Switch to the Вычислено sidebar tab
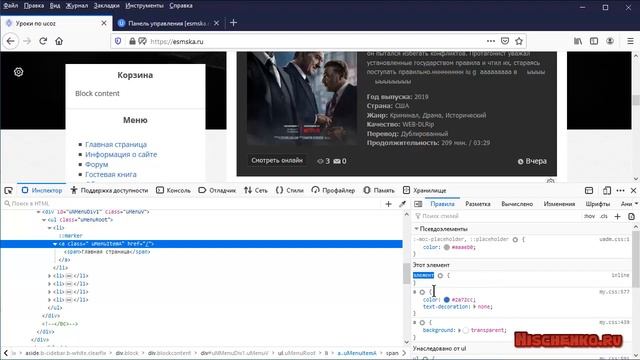Screen dimensions: 640x360 tap(517, 204)
